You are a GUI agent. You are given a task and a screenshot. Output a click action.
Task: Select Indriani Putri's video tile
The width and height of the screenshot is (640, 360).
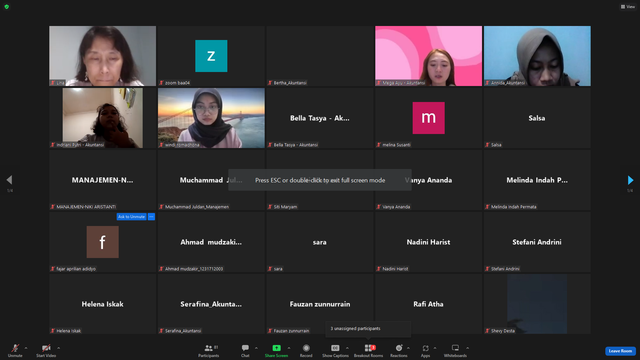102,118
